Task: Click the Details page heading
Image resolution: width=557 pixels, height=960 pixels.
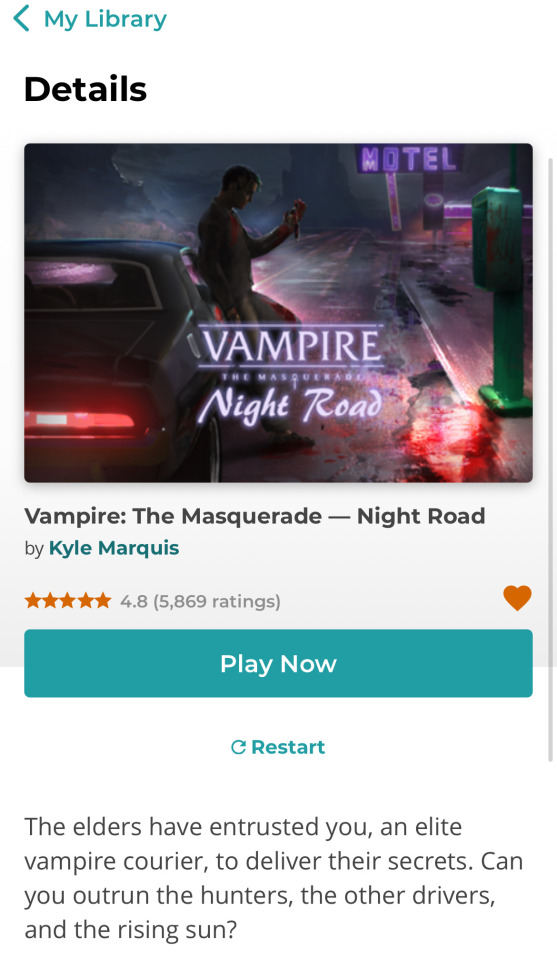Action: click(86, 89)
